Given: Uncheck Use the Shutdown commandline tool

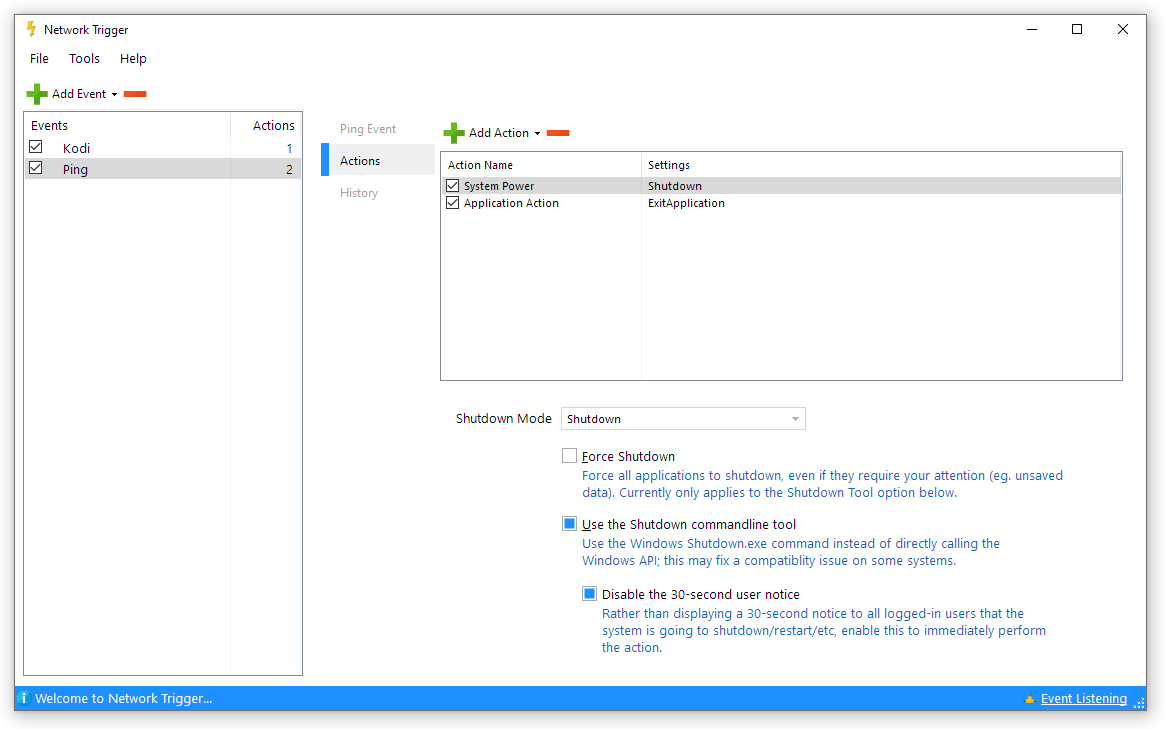Looking at the screenshot, I should 570,524.
